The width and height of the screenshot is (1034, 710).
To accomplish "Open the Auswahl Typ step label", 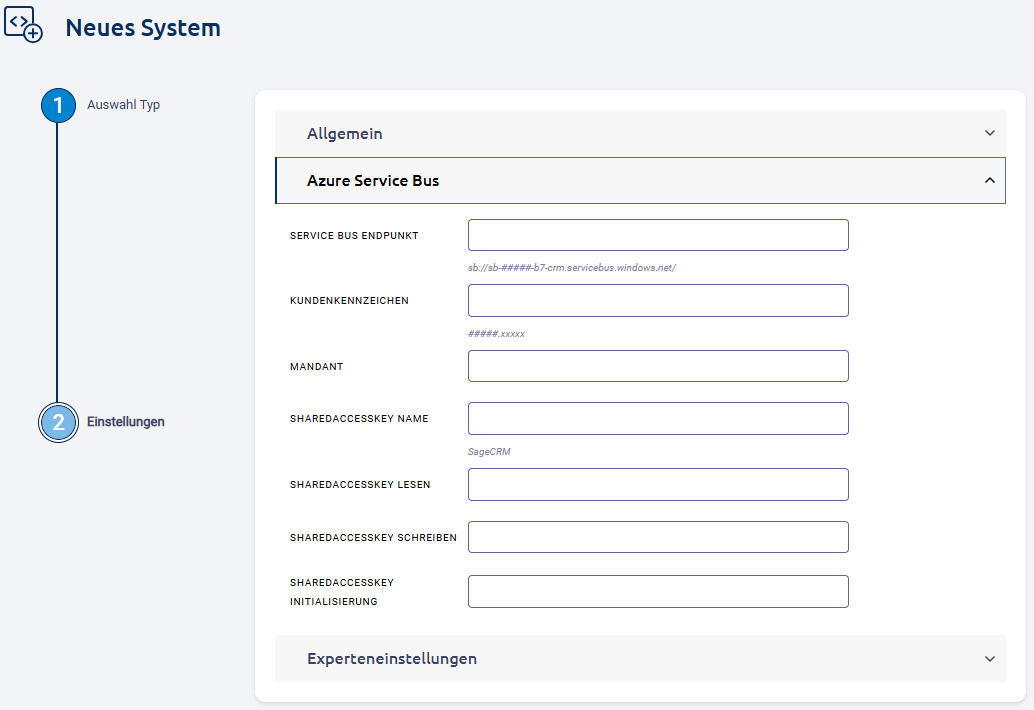I will point(123,105).
